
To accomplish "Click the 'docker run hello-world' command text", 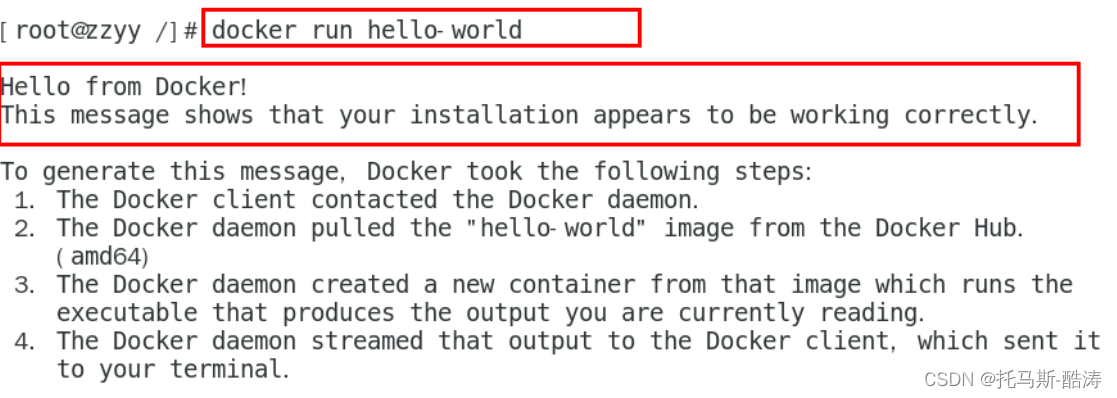I will pos(367,30).
